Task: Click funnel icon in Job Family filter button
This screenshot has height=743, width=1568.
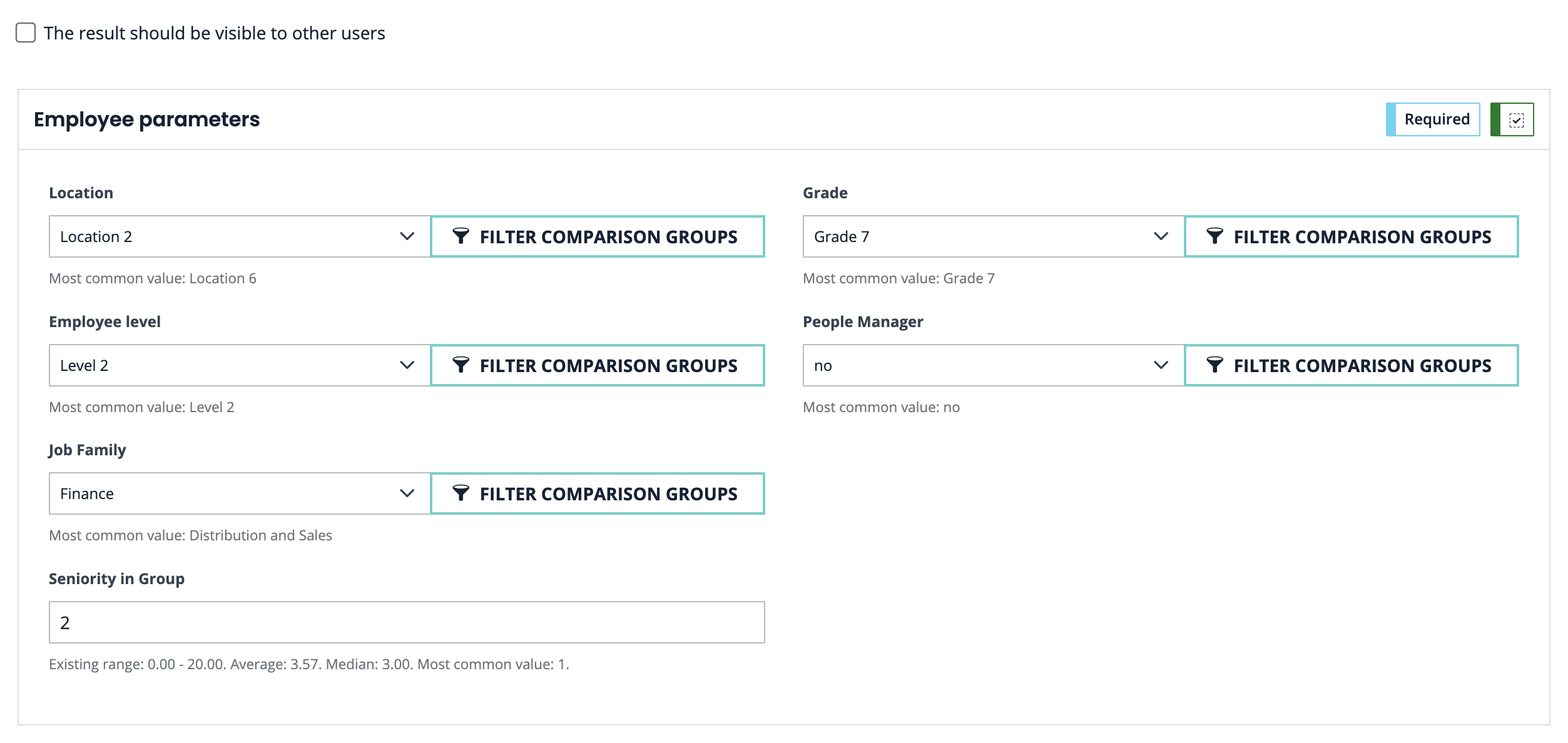Action: click(461, 493)
